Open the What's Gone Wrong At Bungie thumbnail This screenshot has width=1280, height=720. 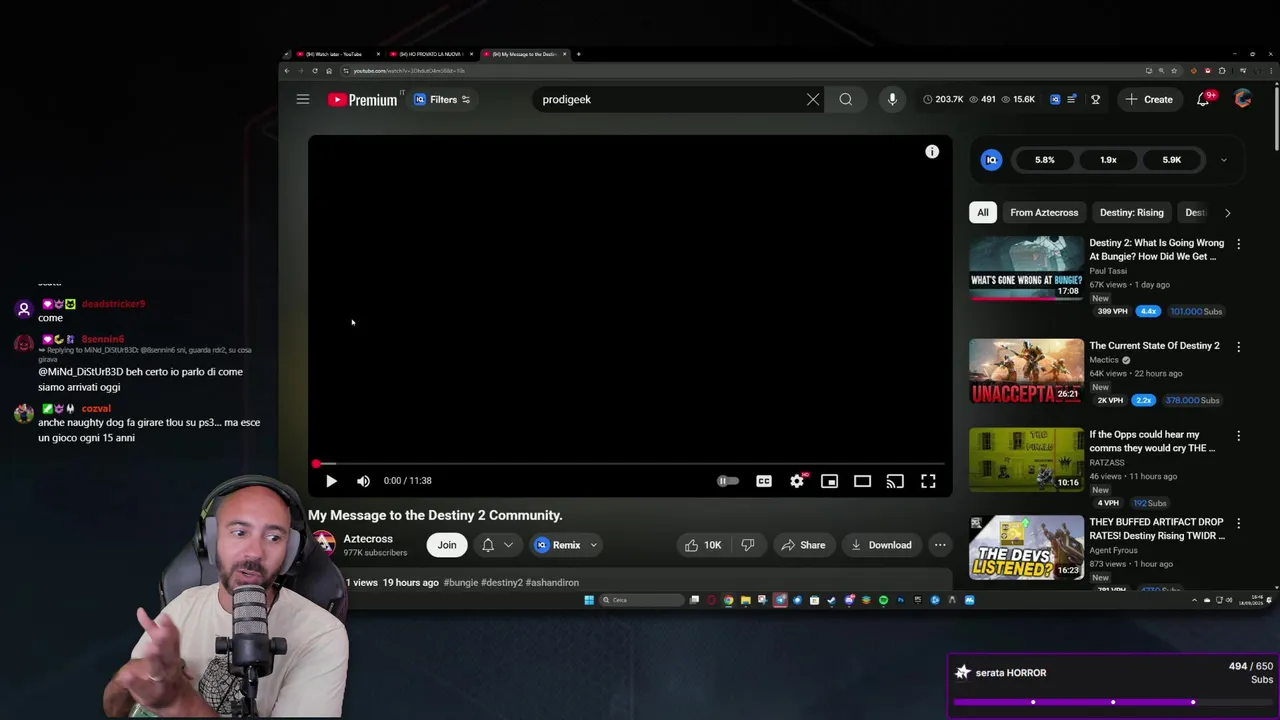tap(1026, 268)
